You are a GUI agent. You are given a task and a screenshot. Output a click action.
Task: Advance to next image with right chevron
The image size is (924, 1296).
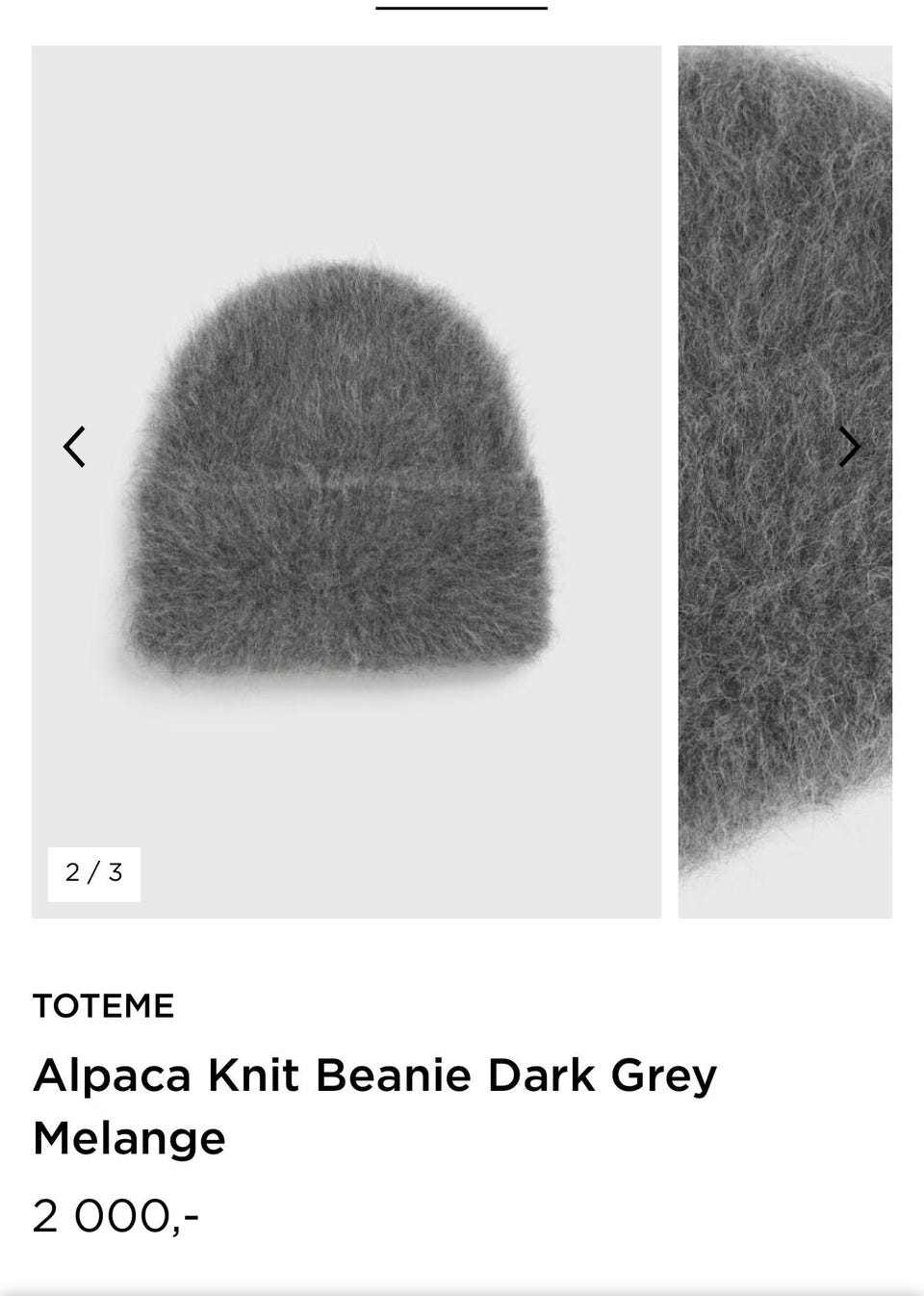point(849,447)
